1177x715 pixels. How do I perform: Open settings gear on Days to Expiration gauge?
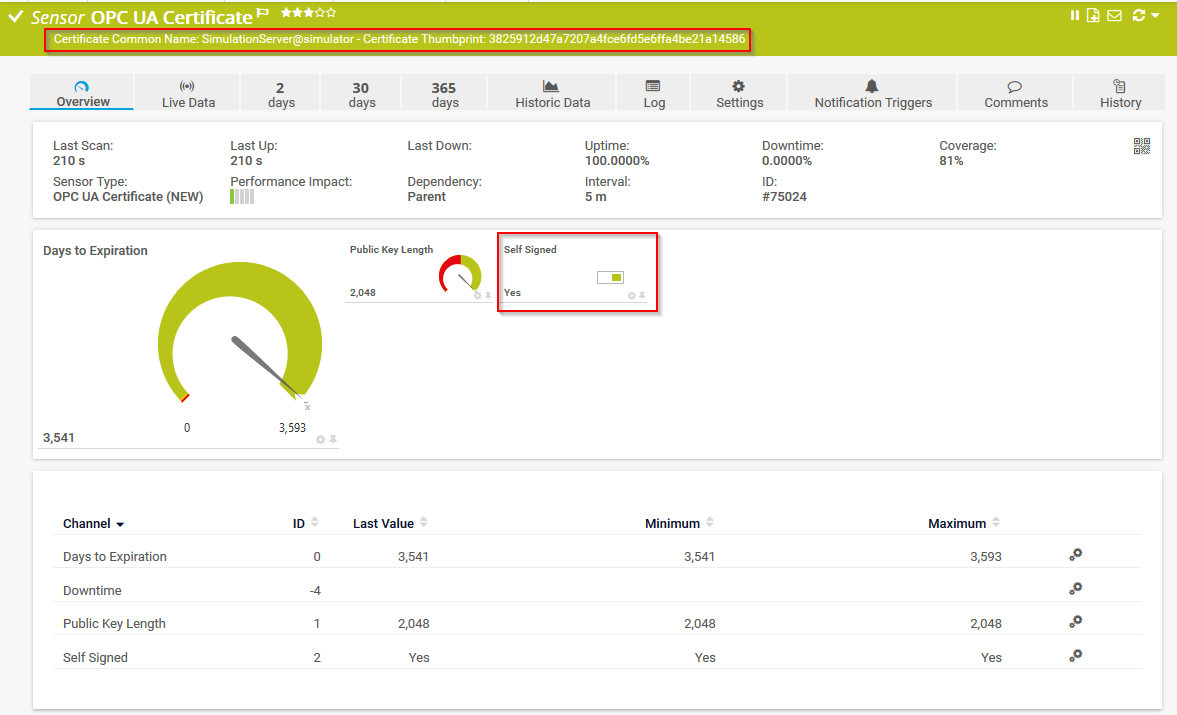pos(320,438)
